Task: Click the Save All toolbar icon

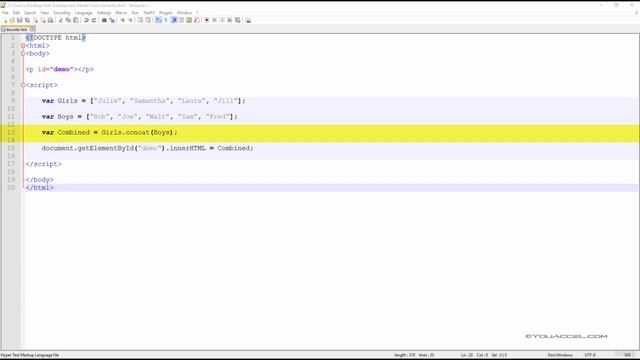Action: tap(27, 20)
